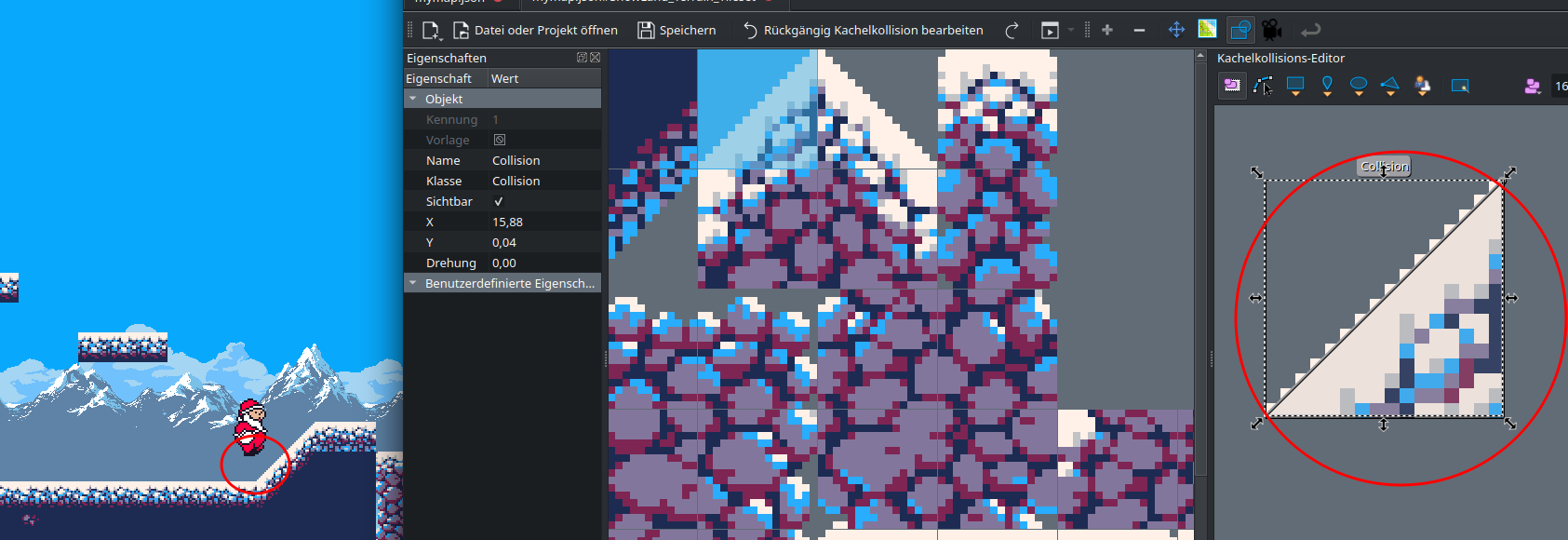Collapse the Objekt property group
Viewport: 1568px width, 540px height.
click(413, 99)
